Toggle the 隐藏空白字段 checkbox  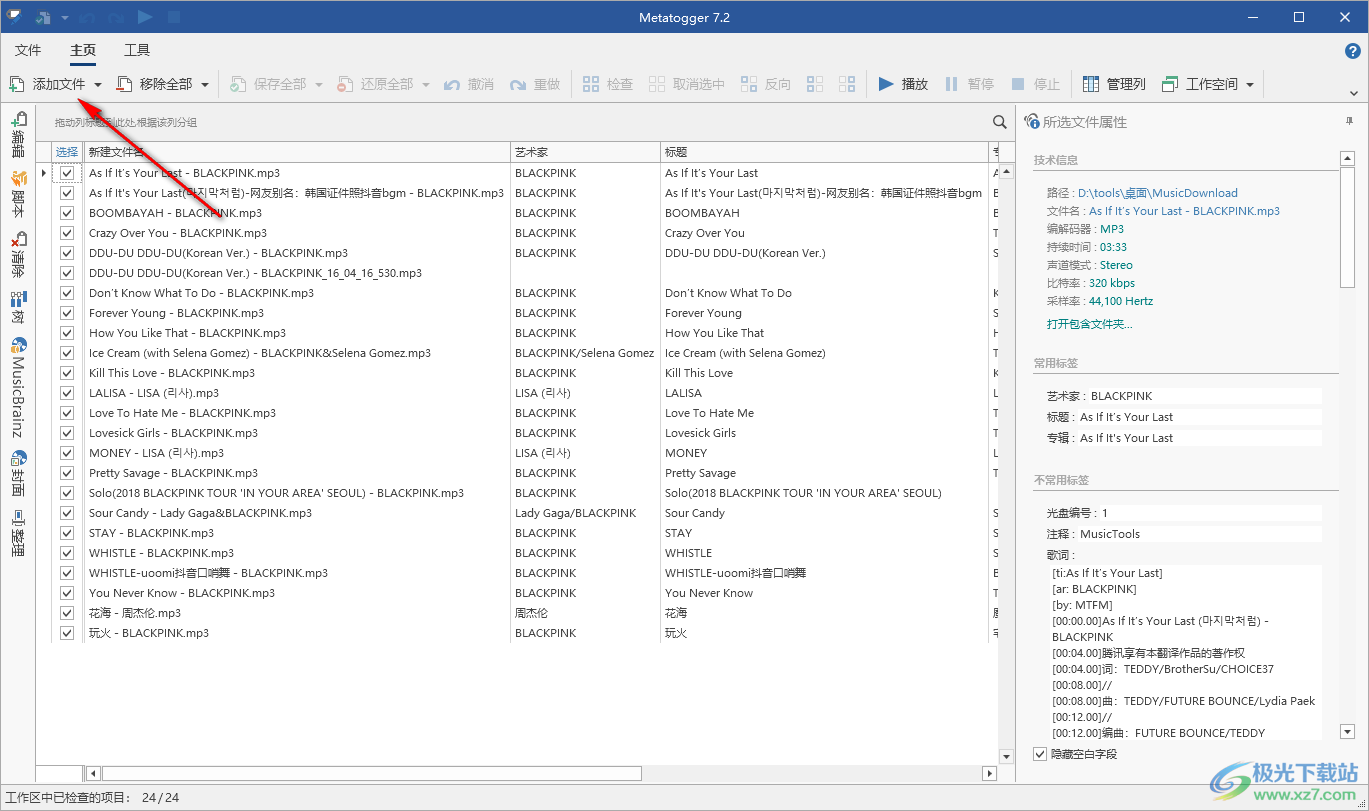tap(1041, 754)
